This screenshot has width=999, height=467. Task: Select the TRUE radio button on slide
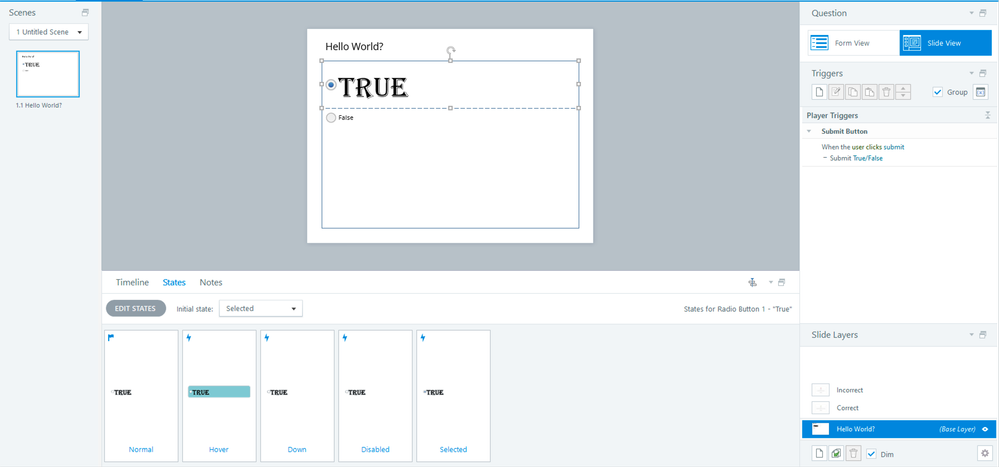click(x=331, y=85)
